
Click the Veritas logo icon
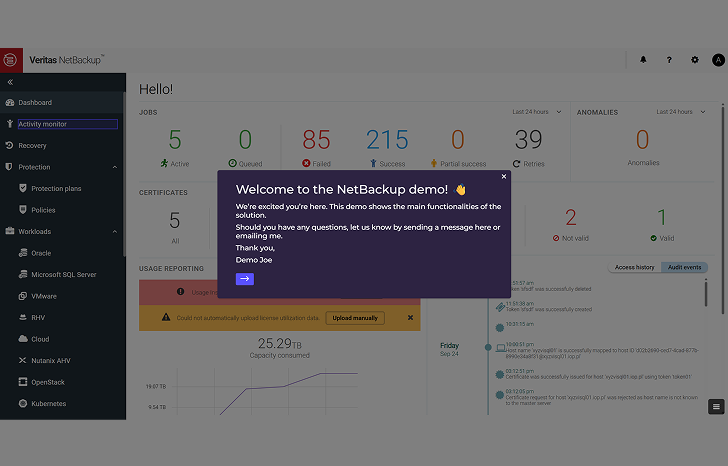[10, 60]
